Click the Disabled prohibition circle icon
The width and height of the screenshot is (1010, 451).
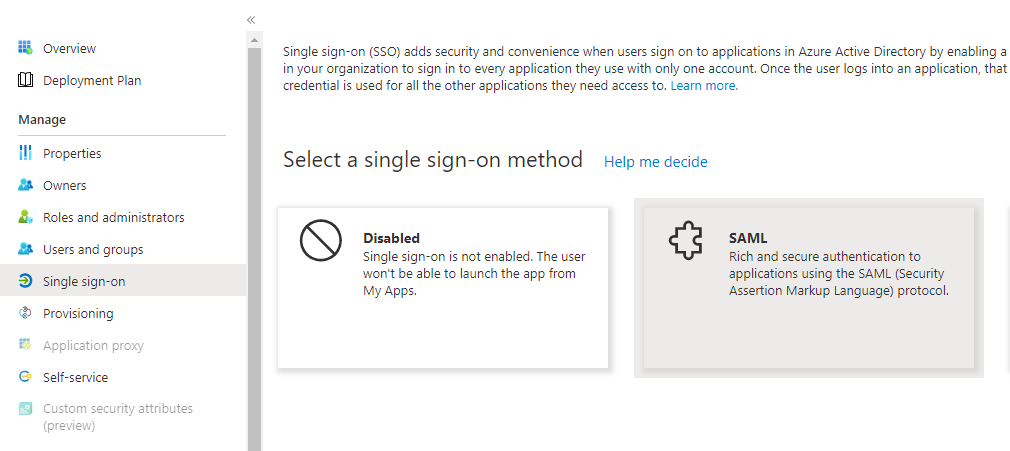click(x=320, y=240)
